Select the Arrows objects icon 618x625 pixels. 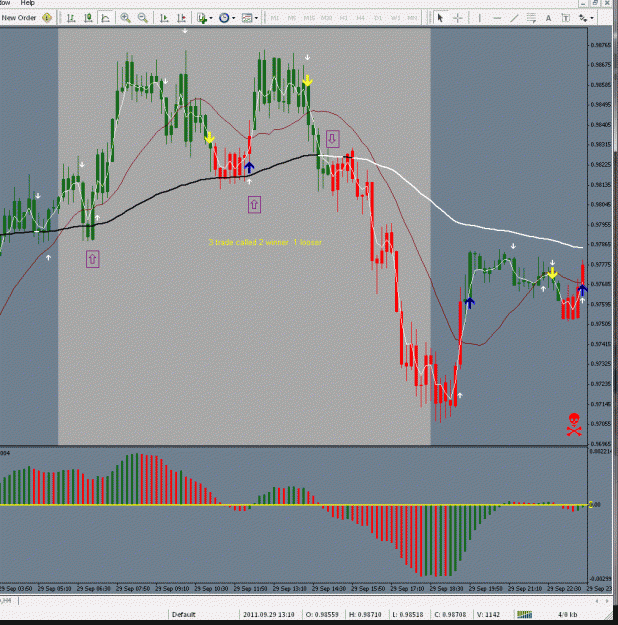click(x=583, y=18)
